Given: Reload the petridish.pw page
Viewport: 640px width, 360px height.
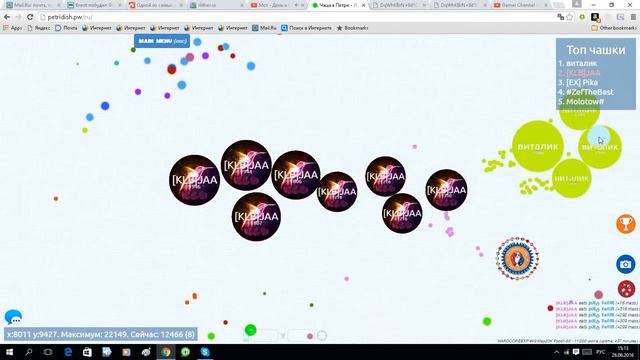Looking at the screenshot, I should click(30, 17).
